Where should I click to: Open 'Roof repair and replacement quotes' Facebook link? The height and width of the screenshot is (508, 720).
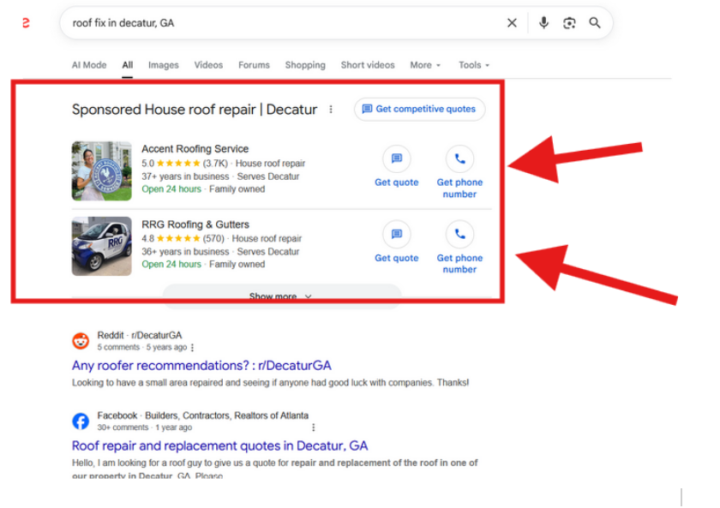pos(220,446)
